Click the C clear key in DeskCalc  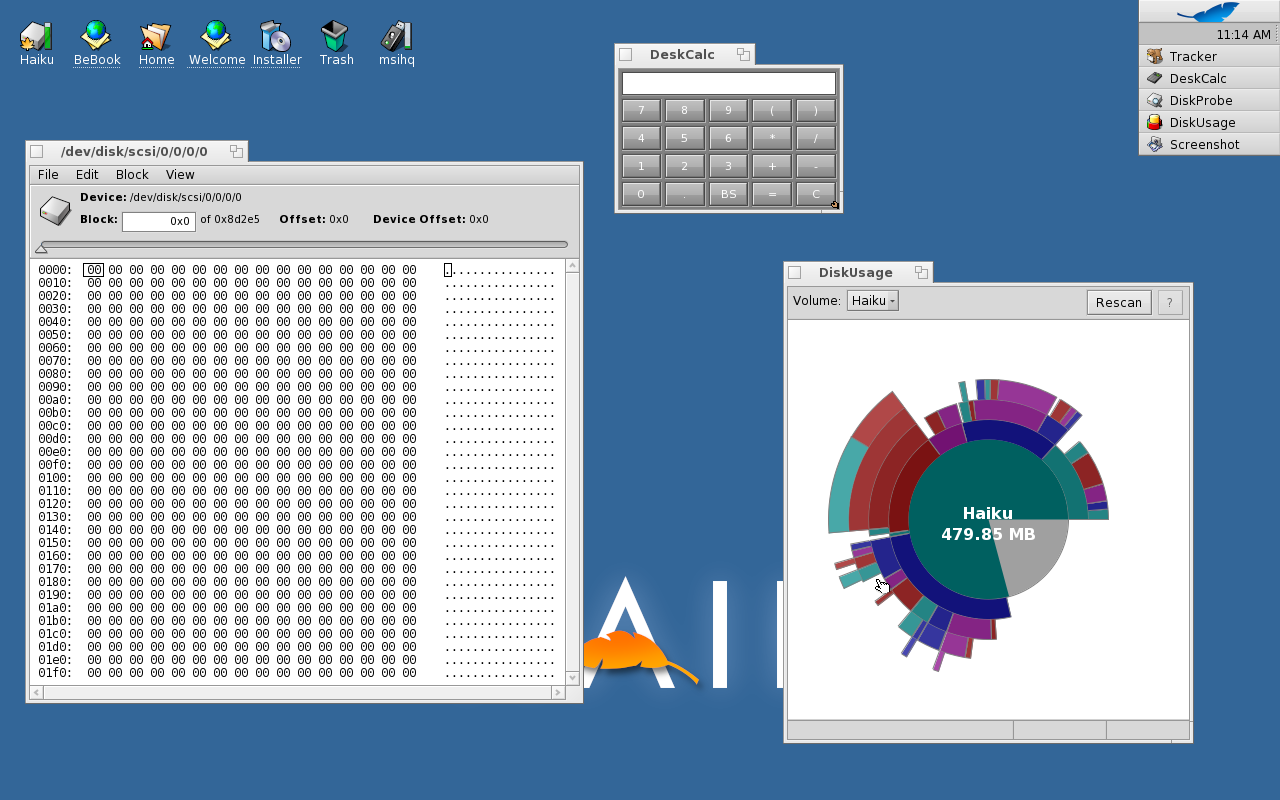coord(816,194)
